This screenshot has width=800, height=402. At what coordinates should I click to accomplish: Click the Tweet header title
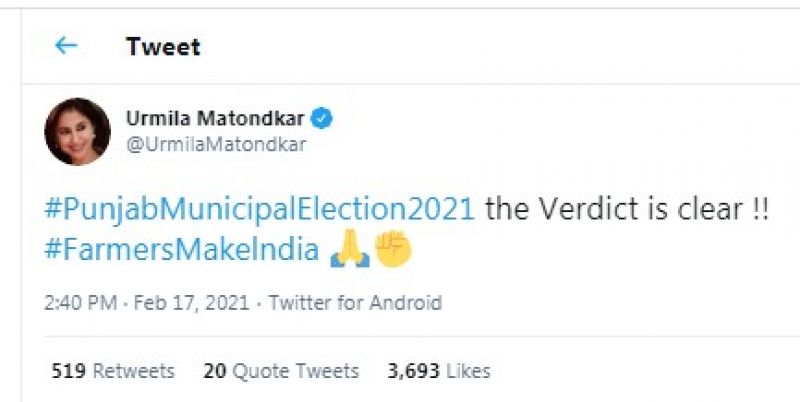(x=163, y=46)
